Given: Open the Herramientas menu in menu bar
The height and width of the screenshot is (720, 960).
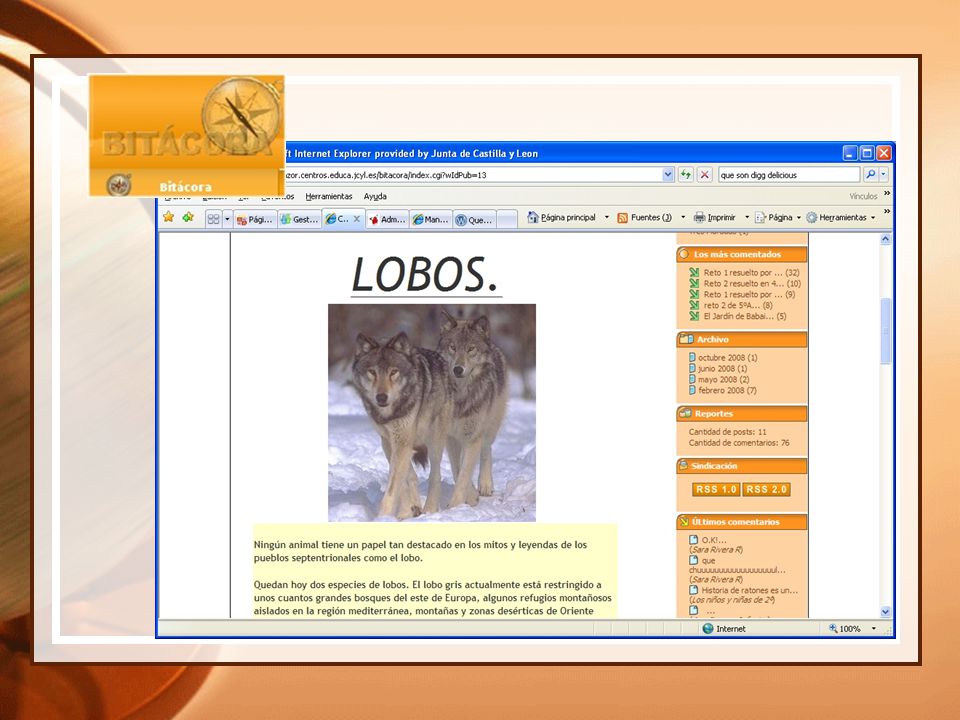Looking at the screenshot, I should coord(329,197).
